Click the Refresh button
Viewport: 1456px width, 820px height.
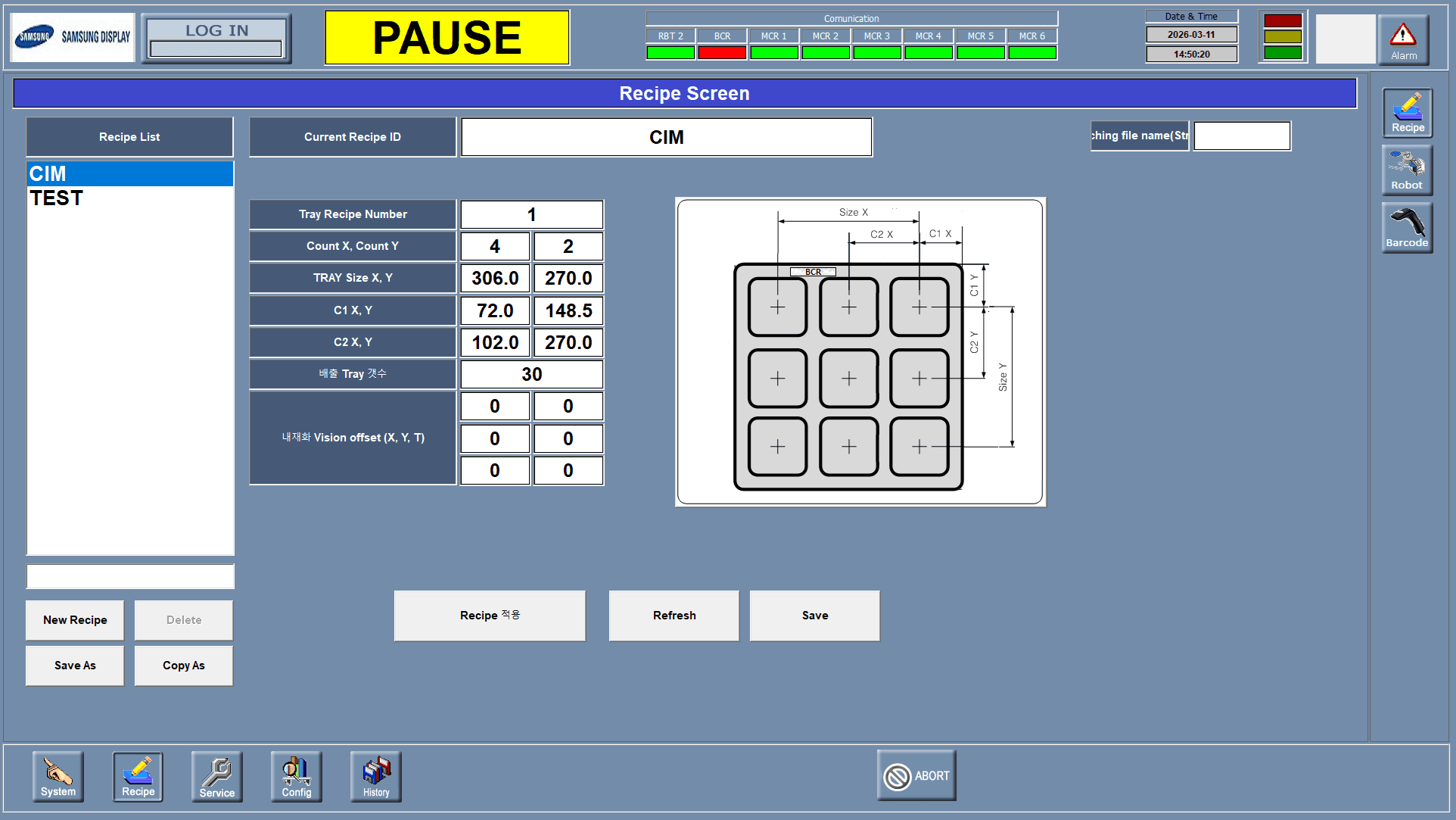[674, 616]
